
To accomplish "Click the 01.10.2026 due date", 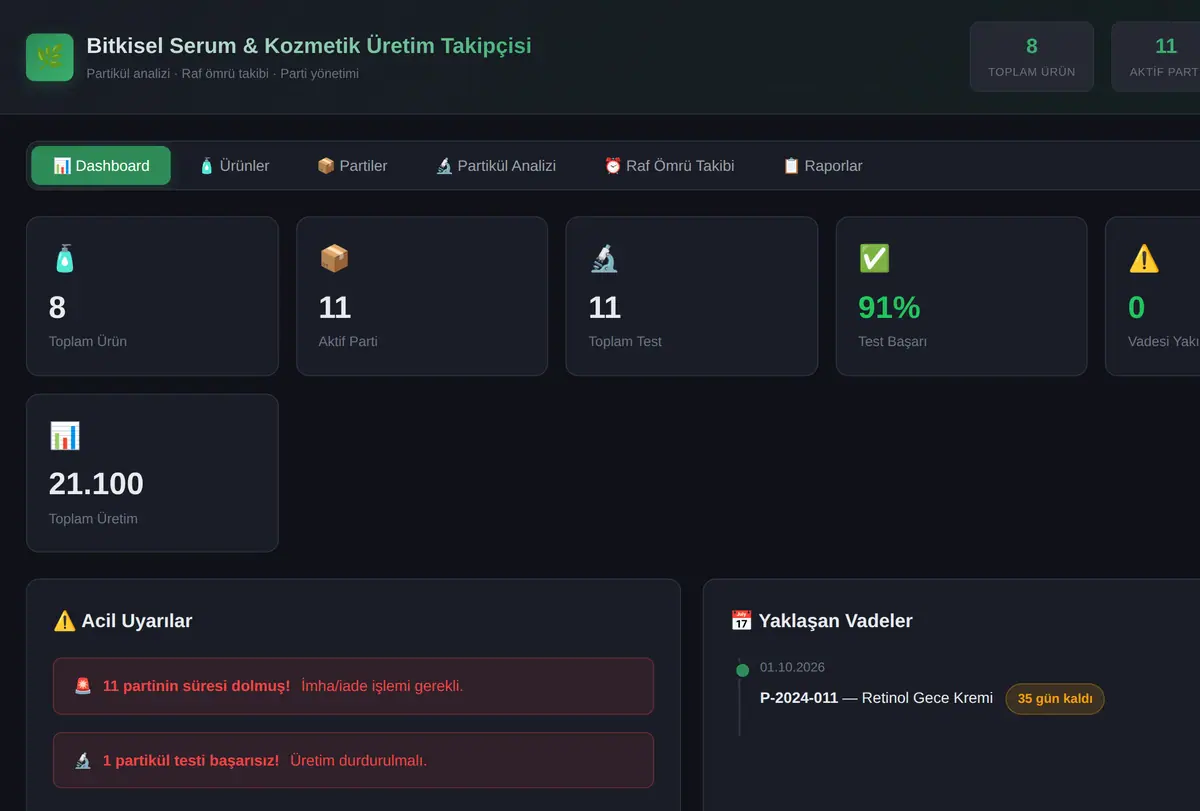I will (792, 667).
